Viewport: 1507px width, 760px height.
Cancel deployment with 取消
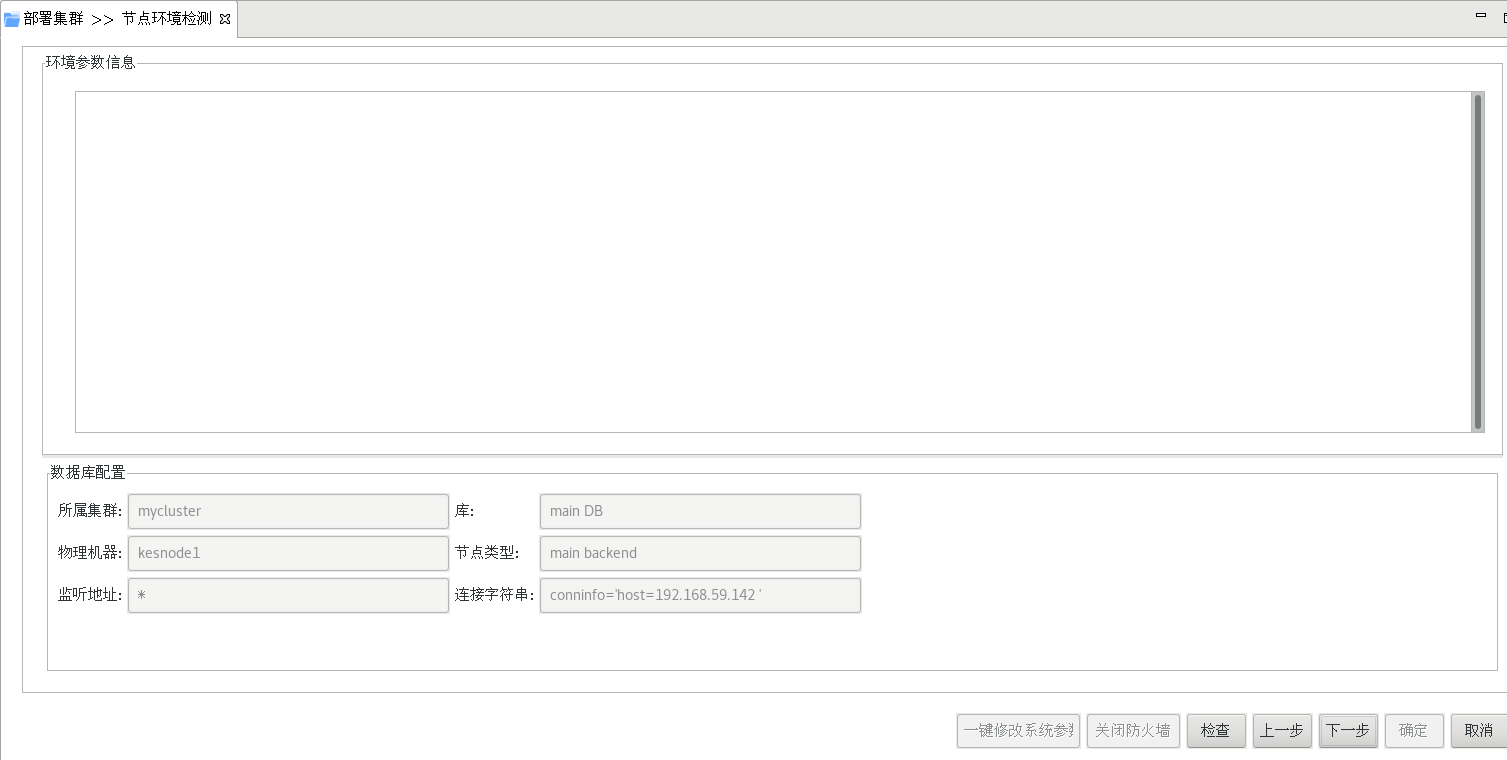pos(1478,731)
